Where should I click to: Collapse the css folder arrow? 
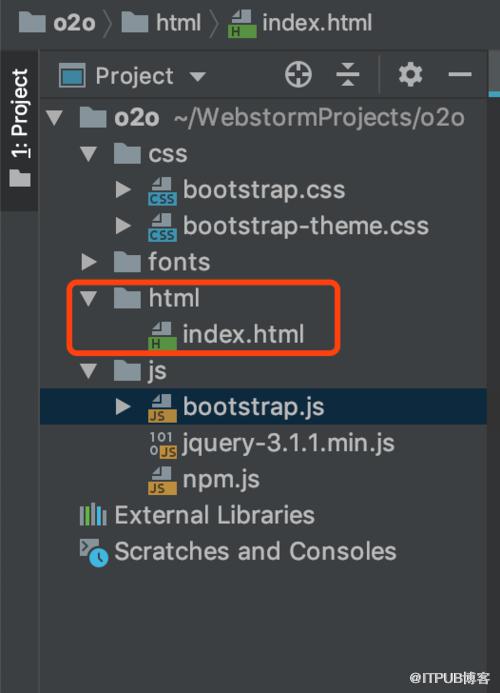click(x=89, y=154)
